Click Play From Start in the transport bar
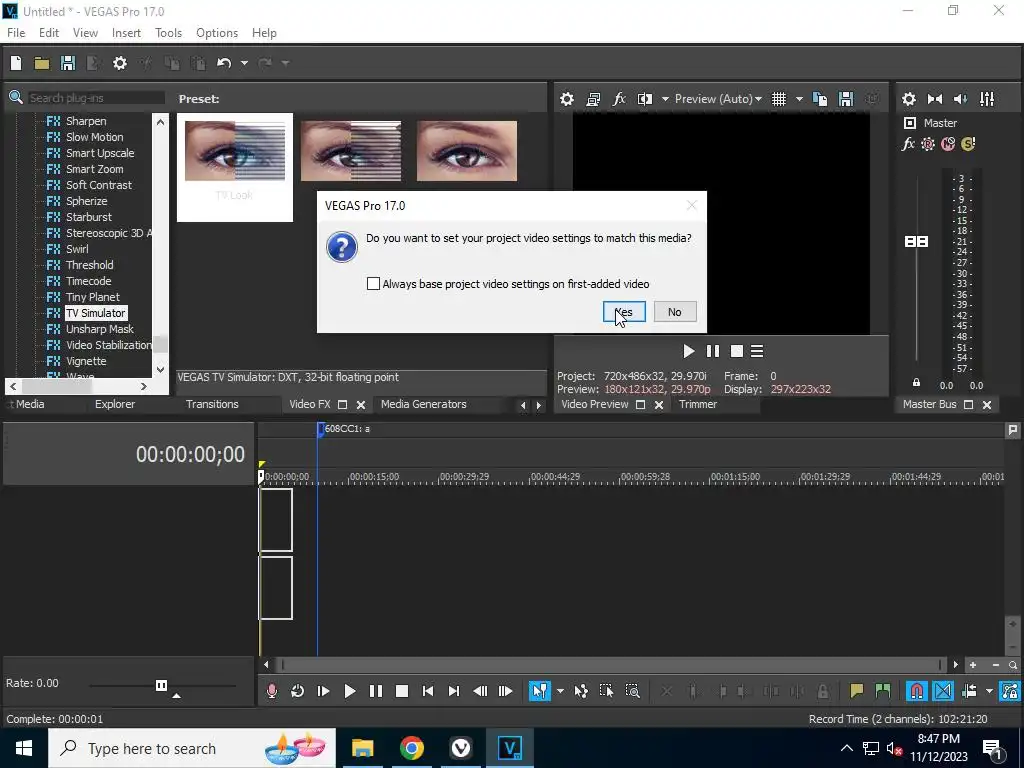Screen dimensions: 1024x768 [323, 691]
